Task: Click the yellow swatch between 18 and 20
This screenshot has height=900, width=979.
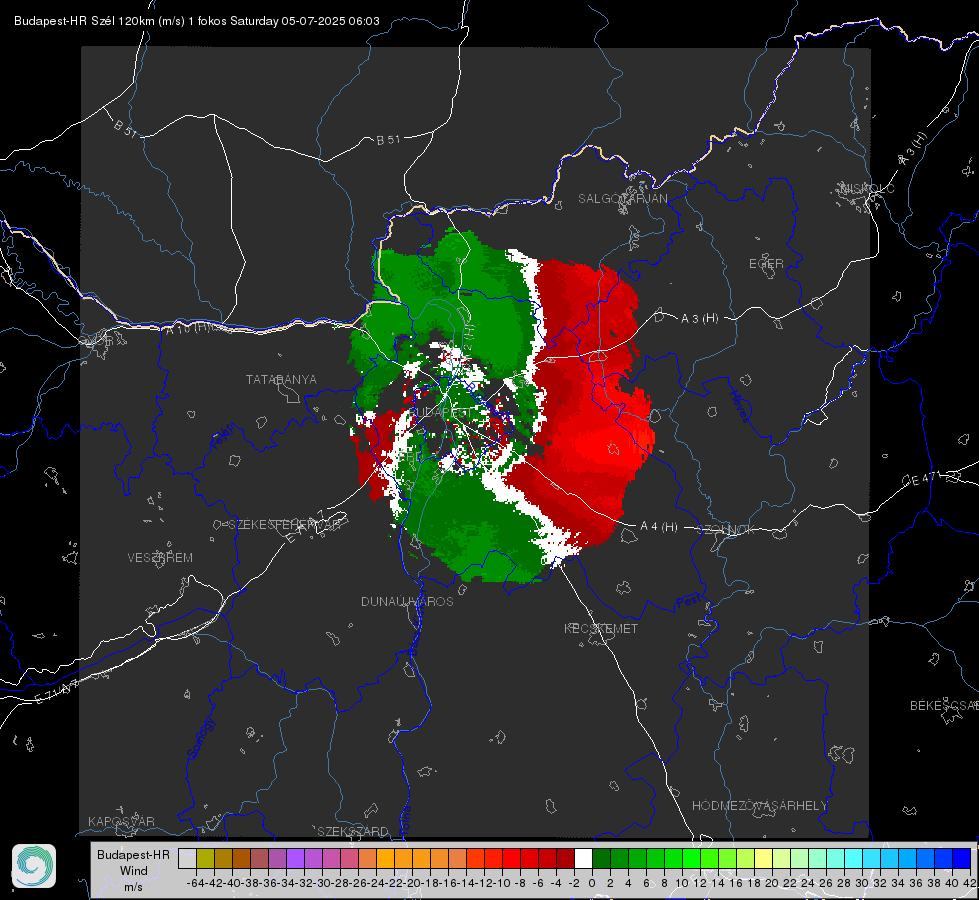Action: [763, 858]
